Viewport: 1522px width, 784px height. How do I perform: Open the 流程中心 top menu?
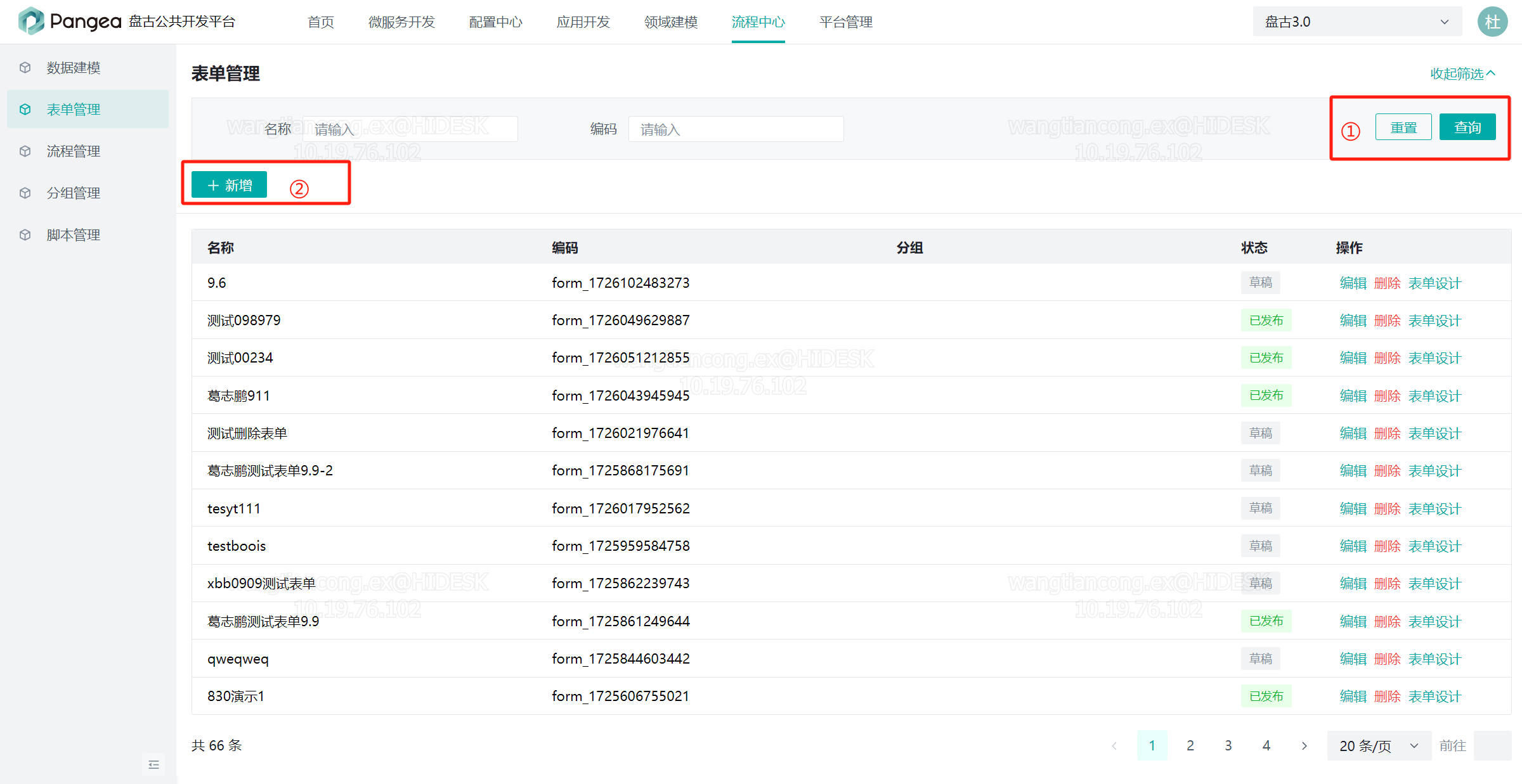click(758, 22)
